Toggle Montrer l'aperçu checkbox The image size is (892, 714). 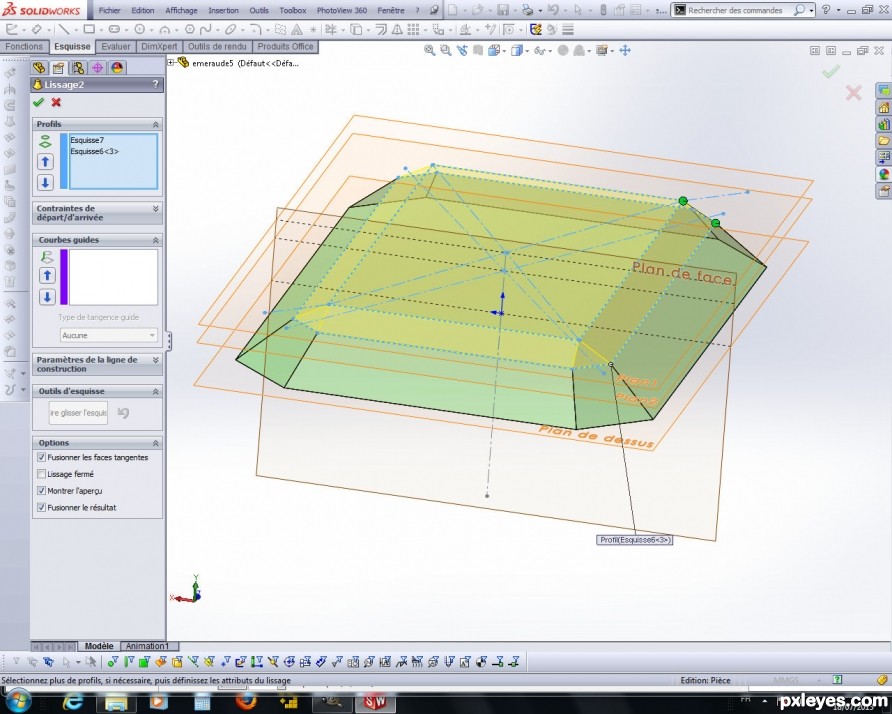click(41, 490)
